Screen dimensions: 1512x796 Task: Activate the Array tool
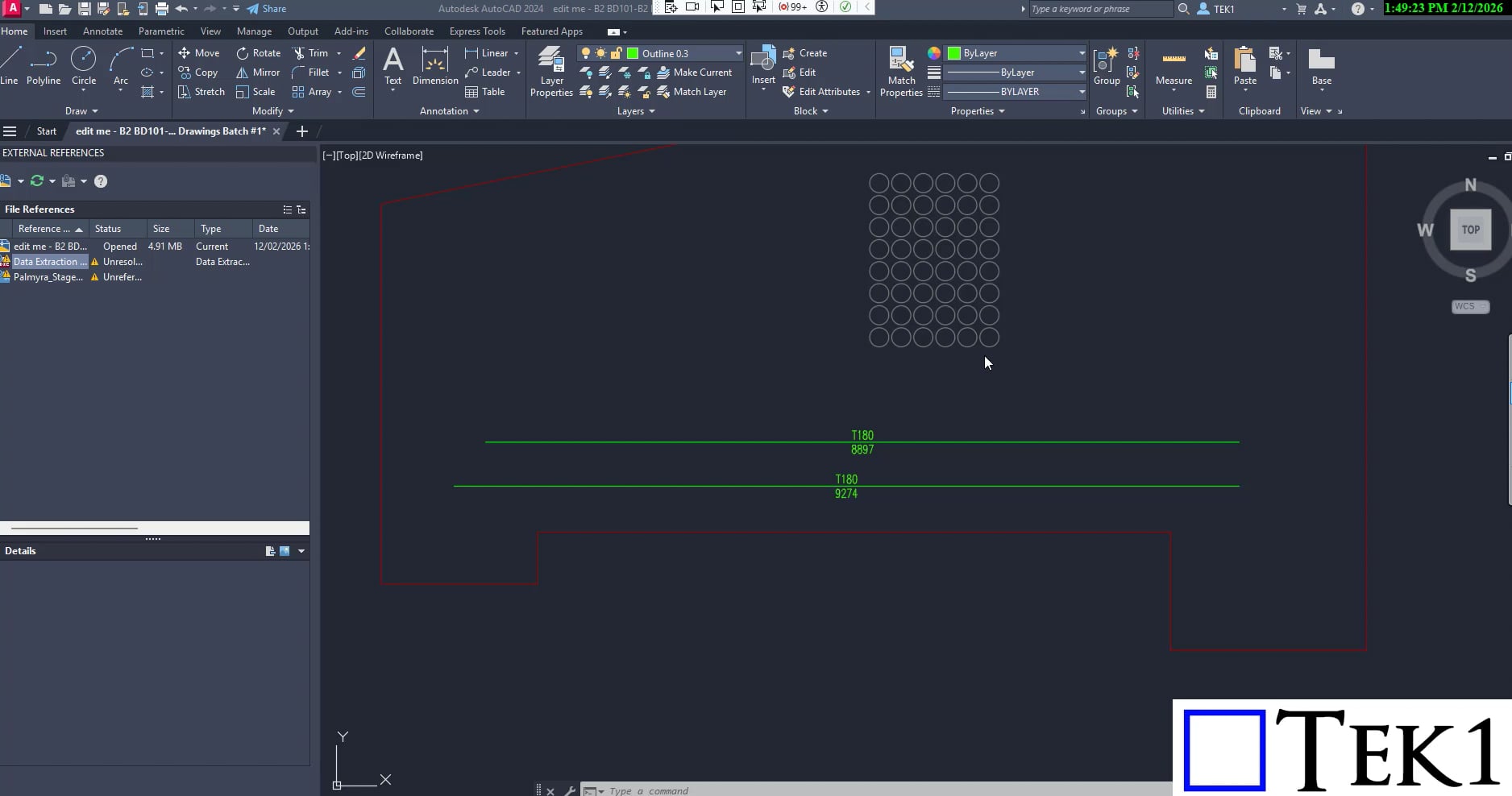point(312,92)
